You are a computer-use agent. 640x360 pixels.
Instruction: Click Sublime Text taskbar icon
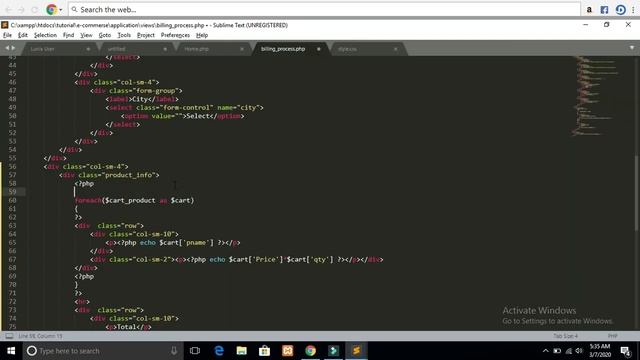pyautogui.click(x=356, y=351)
